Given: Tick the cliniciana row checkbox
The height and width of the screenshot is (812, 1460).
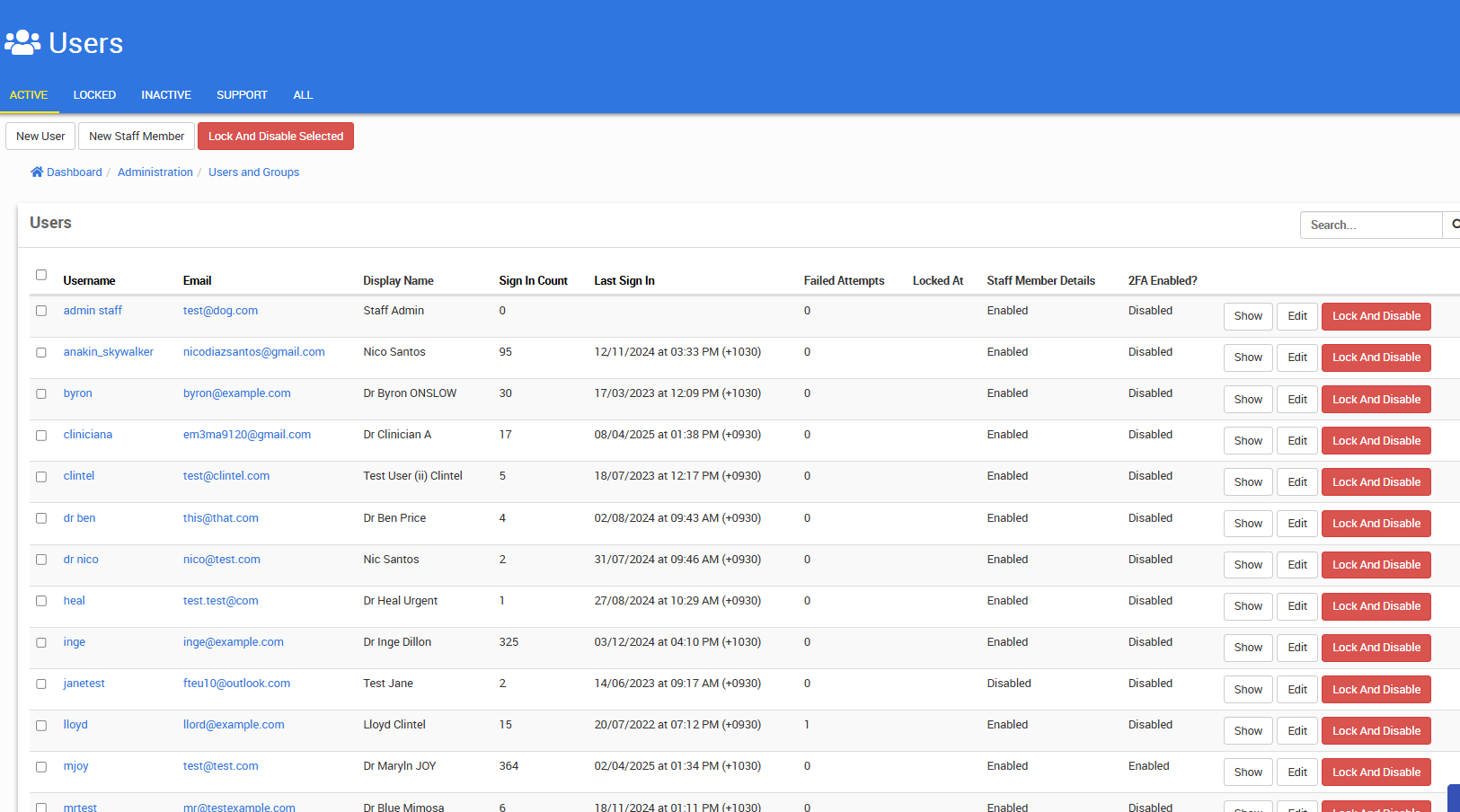Looking at the screenshot, I should (41, 435).
